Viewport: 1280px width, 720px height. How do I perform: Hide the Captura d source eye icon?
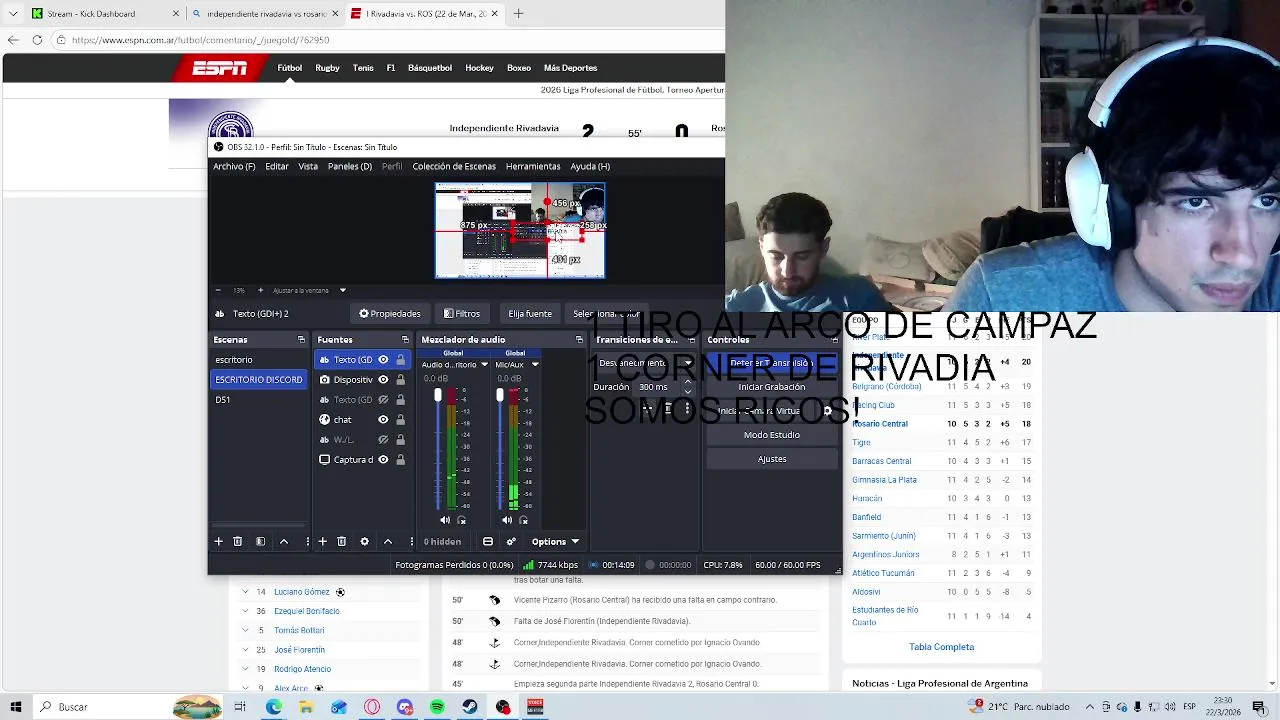[383, 460]
